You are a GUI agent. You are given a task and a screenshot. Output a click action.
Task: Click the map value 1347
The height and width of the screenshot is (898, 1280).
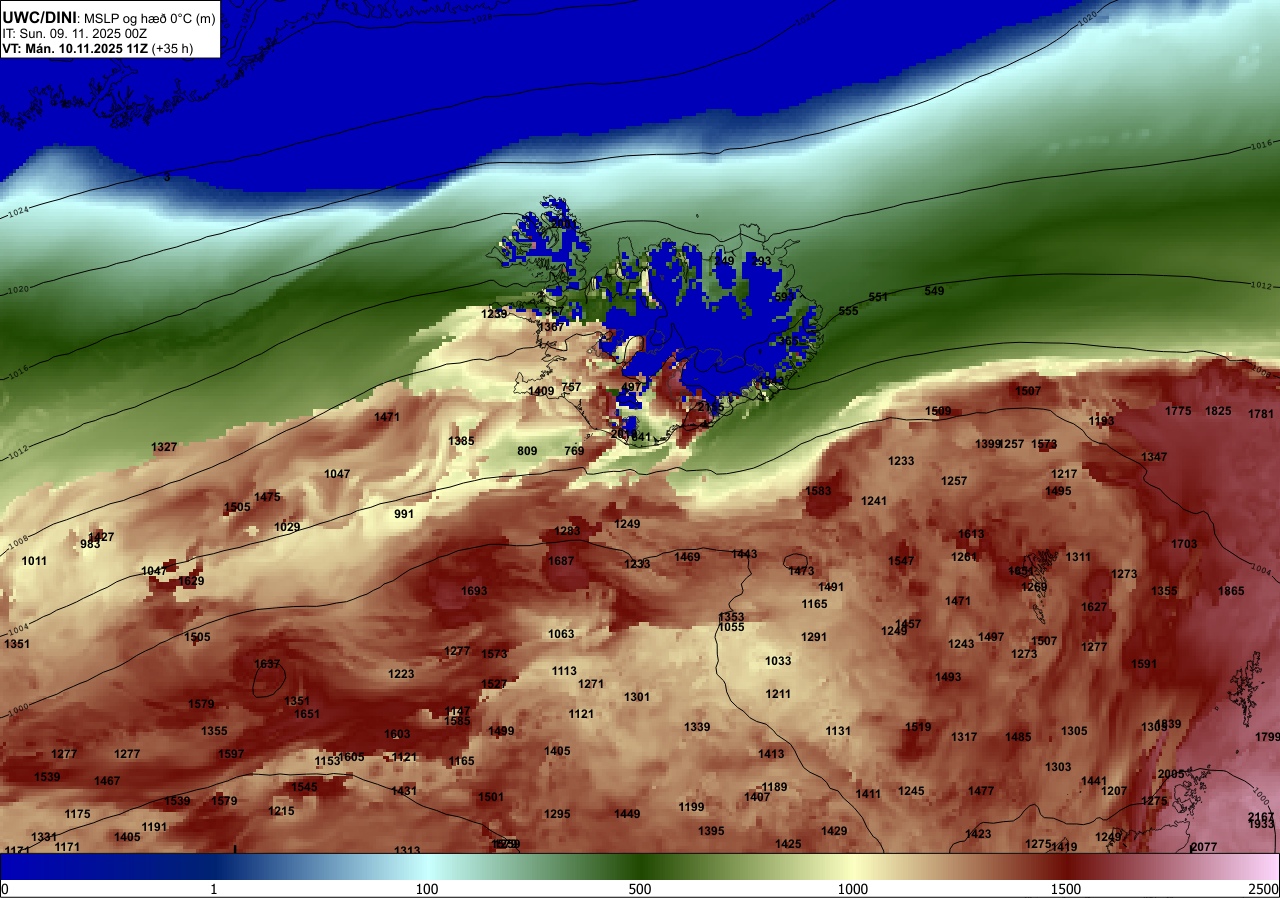point(1154,457)
